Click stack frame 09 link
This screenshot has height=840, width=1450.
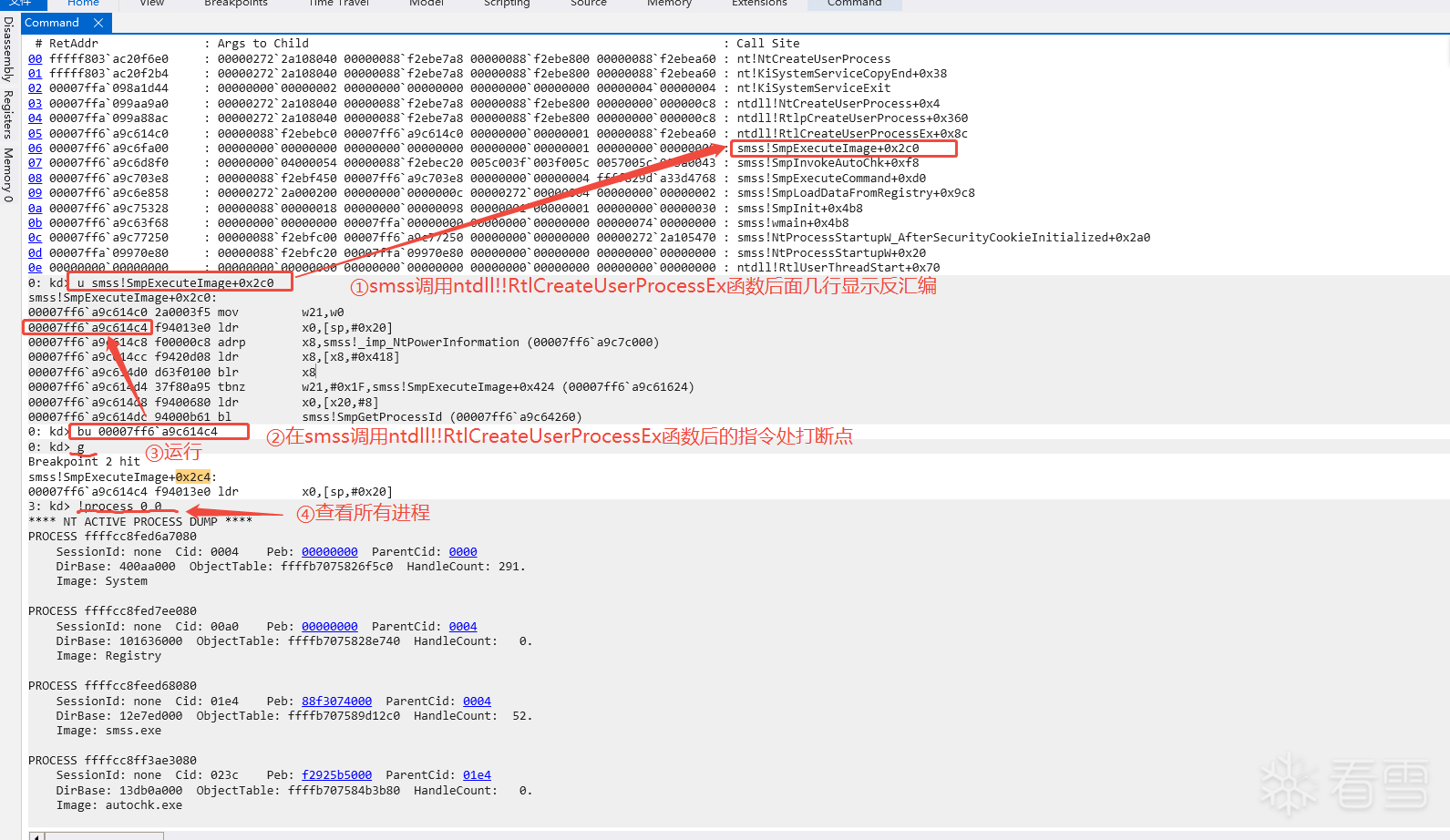(35, 193)
